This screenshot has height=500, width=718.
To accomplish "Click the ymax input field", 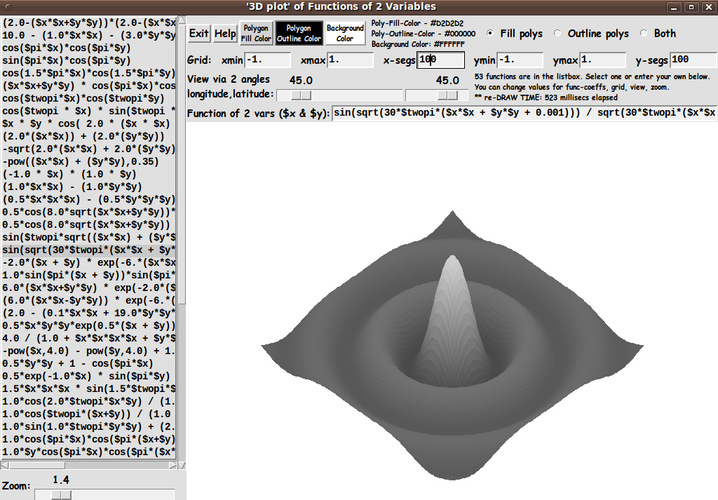I will [603, 60].
